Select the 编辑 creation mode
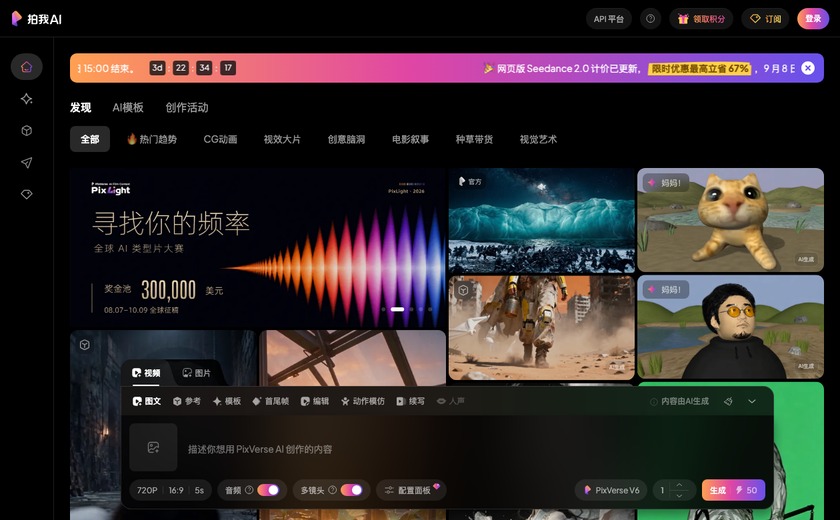This screenshot has height=520, width=840. click(x=314, y=401)
